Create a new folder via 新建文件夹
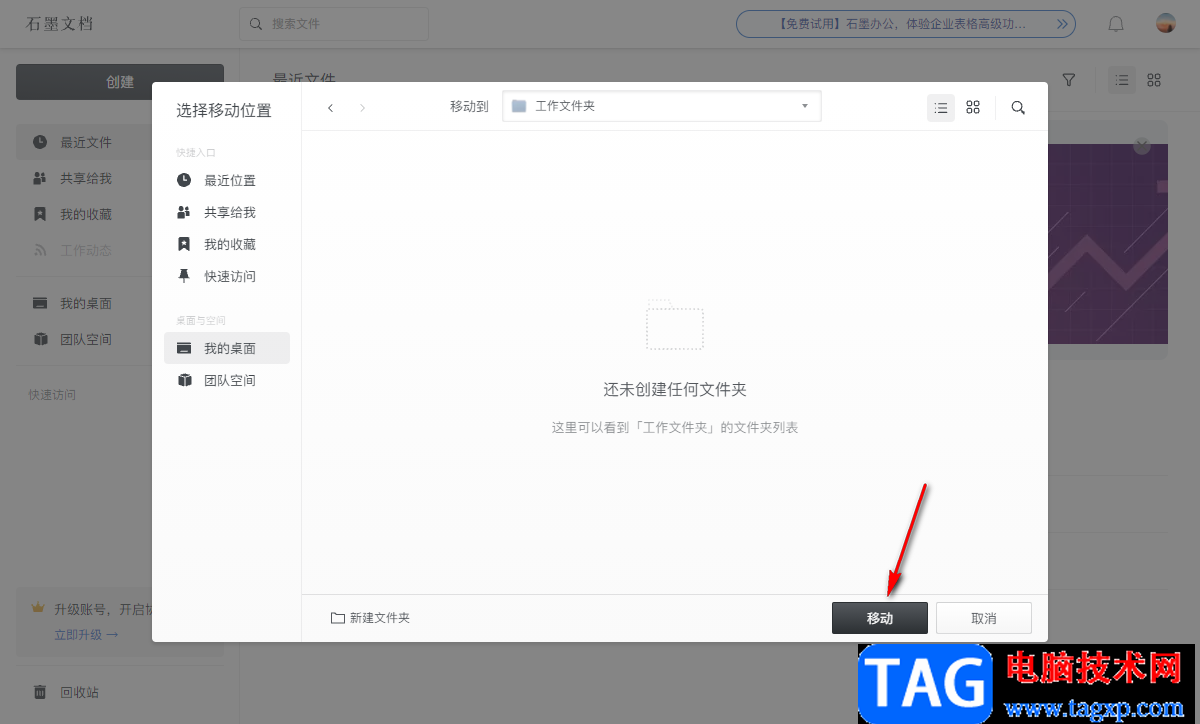Viewport: 1200px width, 724px height. 370,618
